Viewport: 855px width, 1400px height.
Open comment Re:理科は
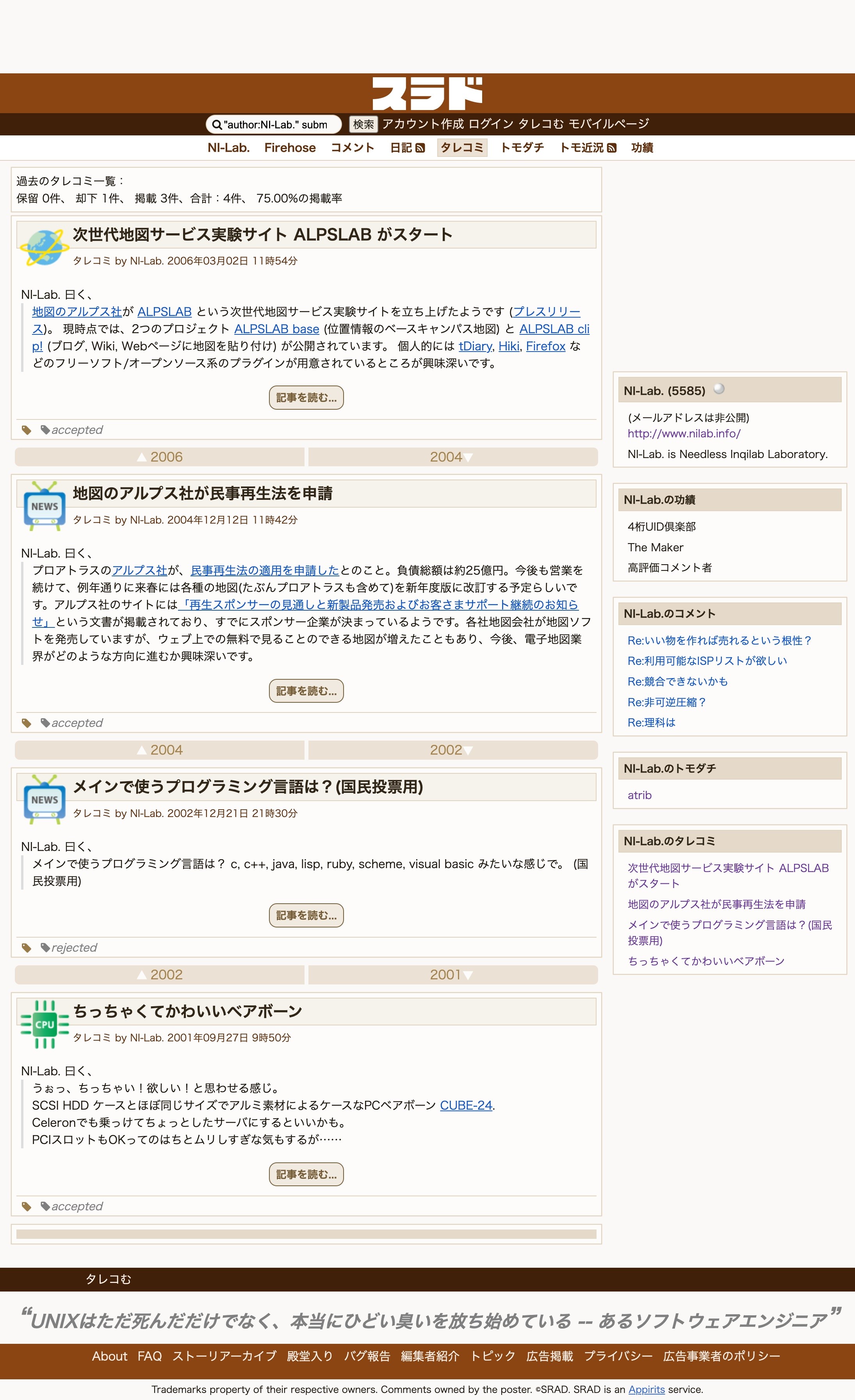(x=652, y=723)
